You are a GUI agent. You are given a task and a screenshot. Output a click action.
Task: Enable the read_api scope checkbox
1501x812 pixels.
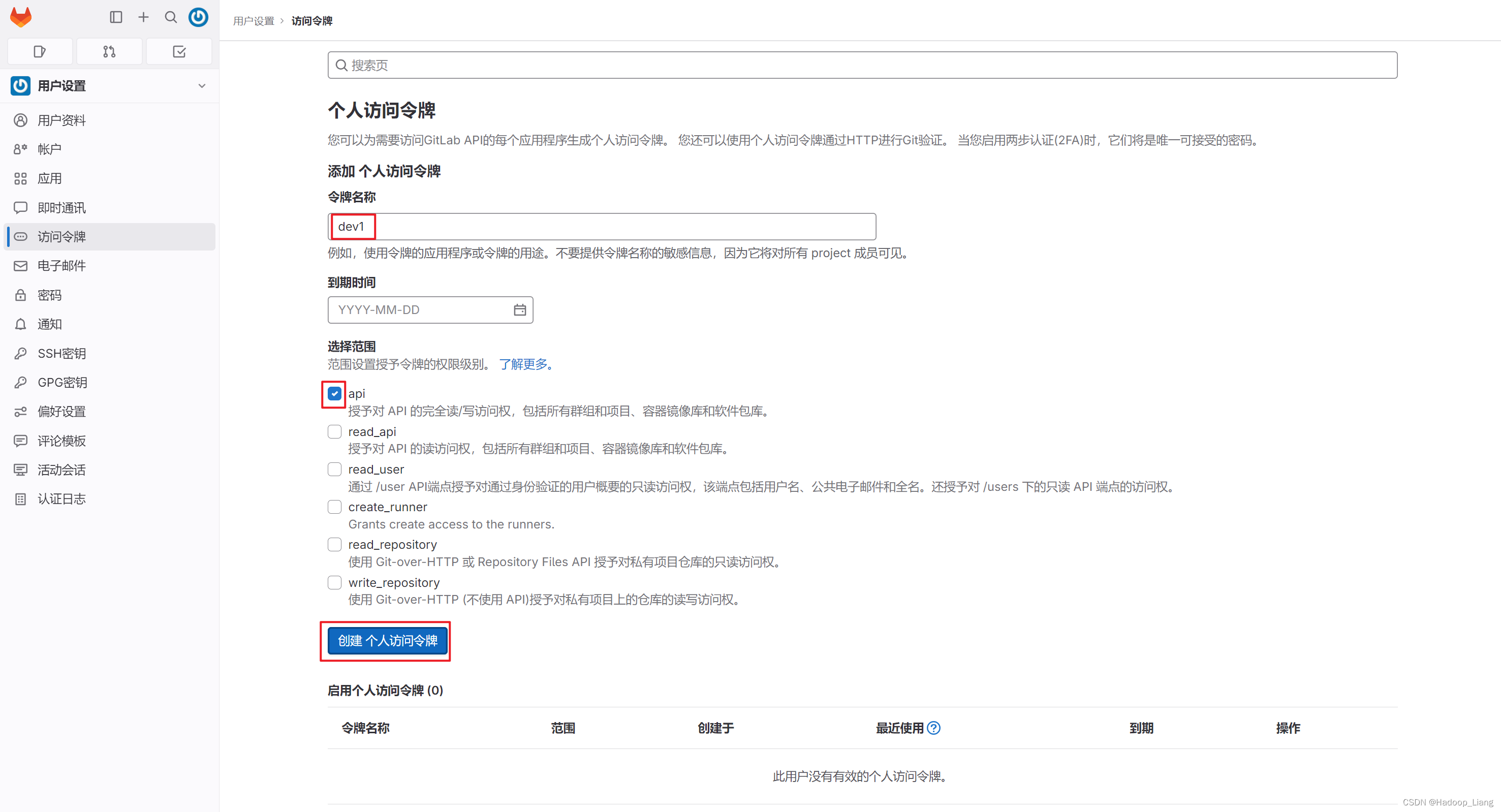[x=334, y=431]
